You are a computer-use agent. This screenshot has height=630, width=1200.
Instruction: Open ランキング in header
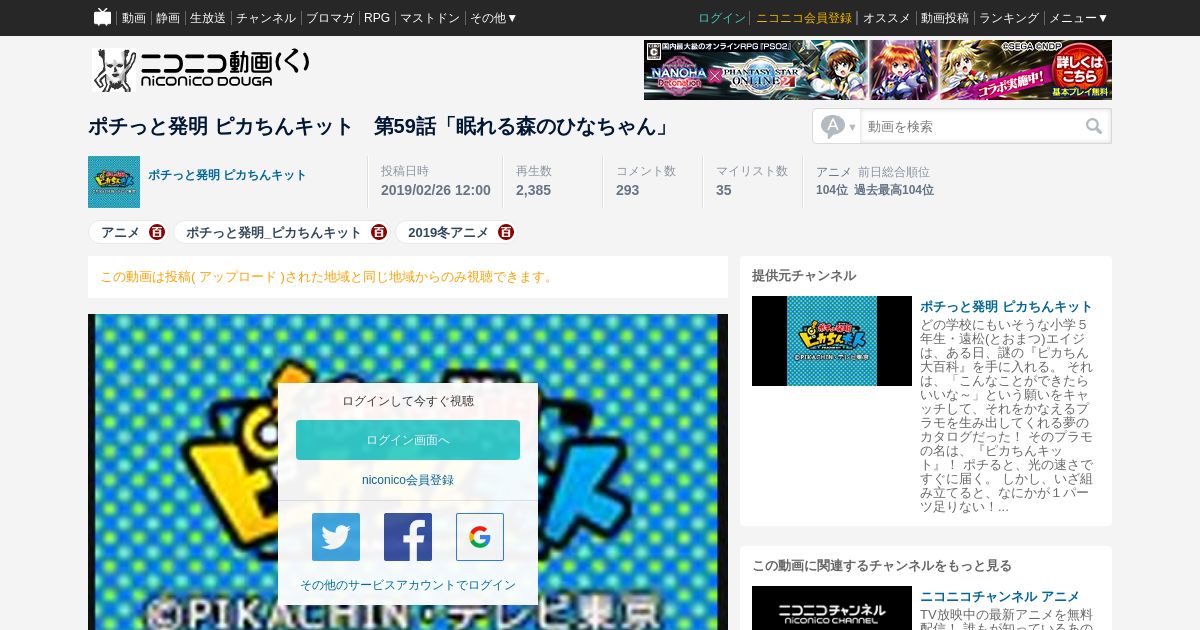point(1009,18)
